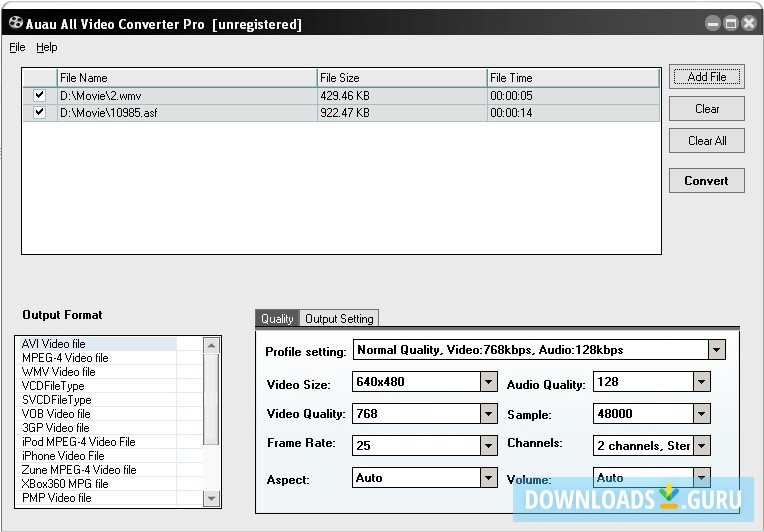
Task: Click the Clear button
Action: [x=707, y=109]
